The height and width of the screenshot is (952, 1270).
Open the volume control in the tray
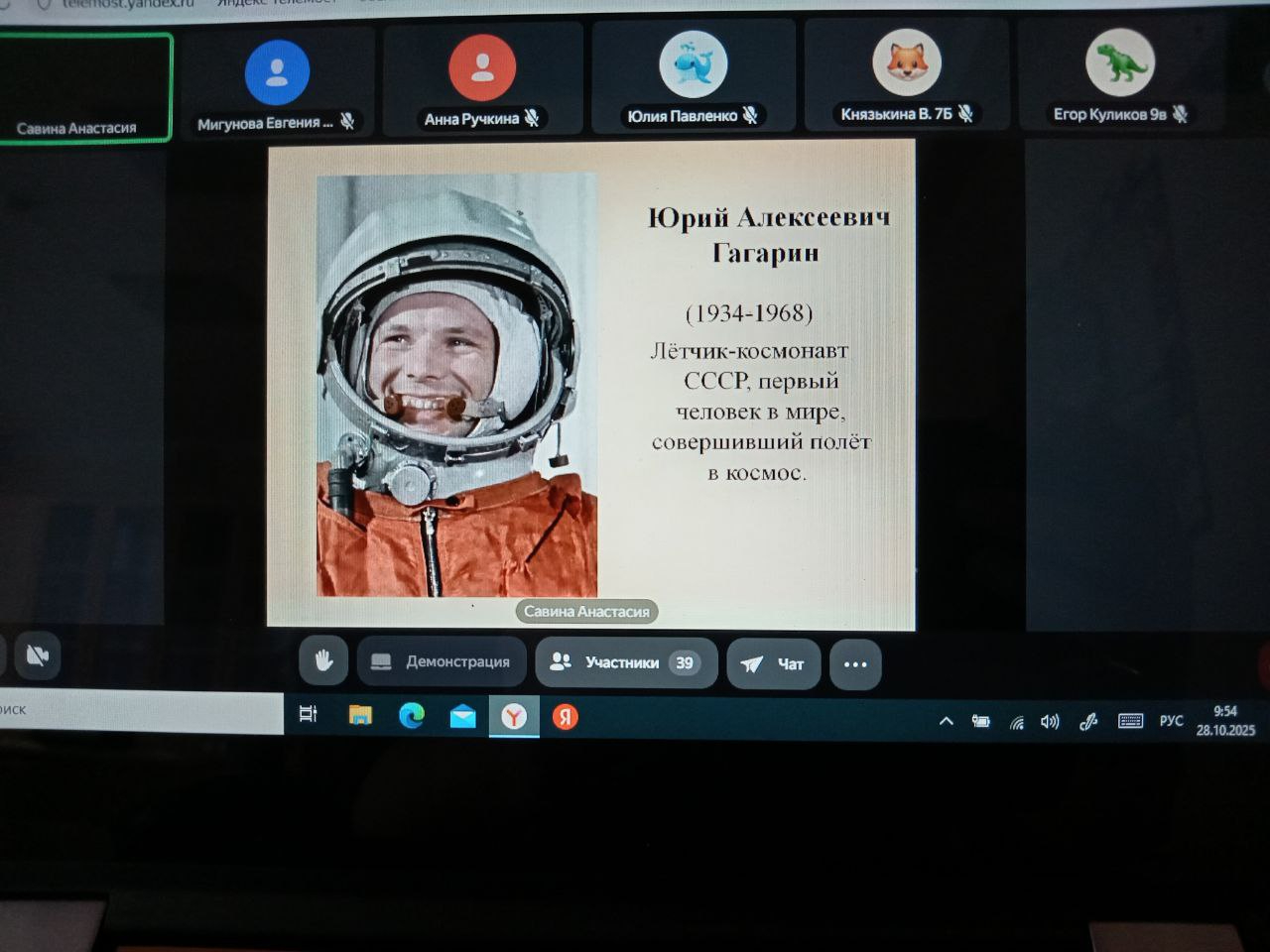1050,722
